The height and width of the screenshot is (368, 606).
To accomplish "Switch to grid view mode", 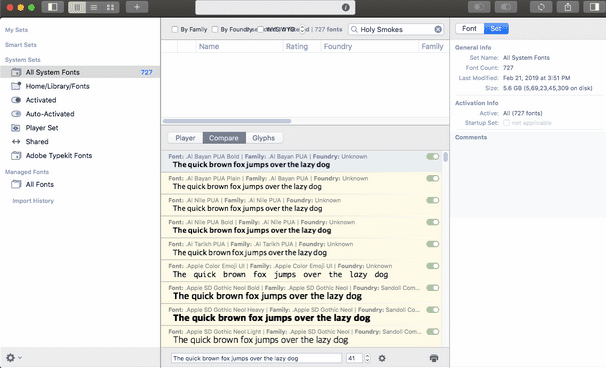I will coord(111,7).
